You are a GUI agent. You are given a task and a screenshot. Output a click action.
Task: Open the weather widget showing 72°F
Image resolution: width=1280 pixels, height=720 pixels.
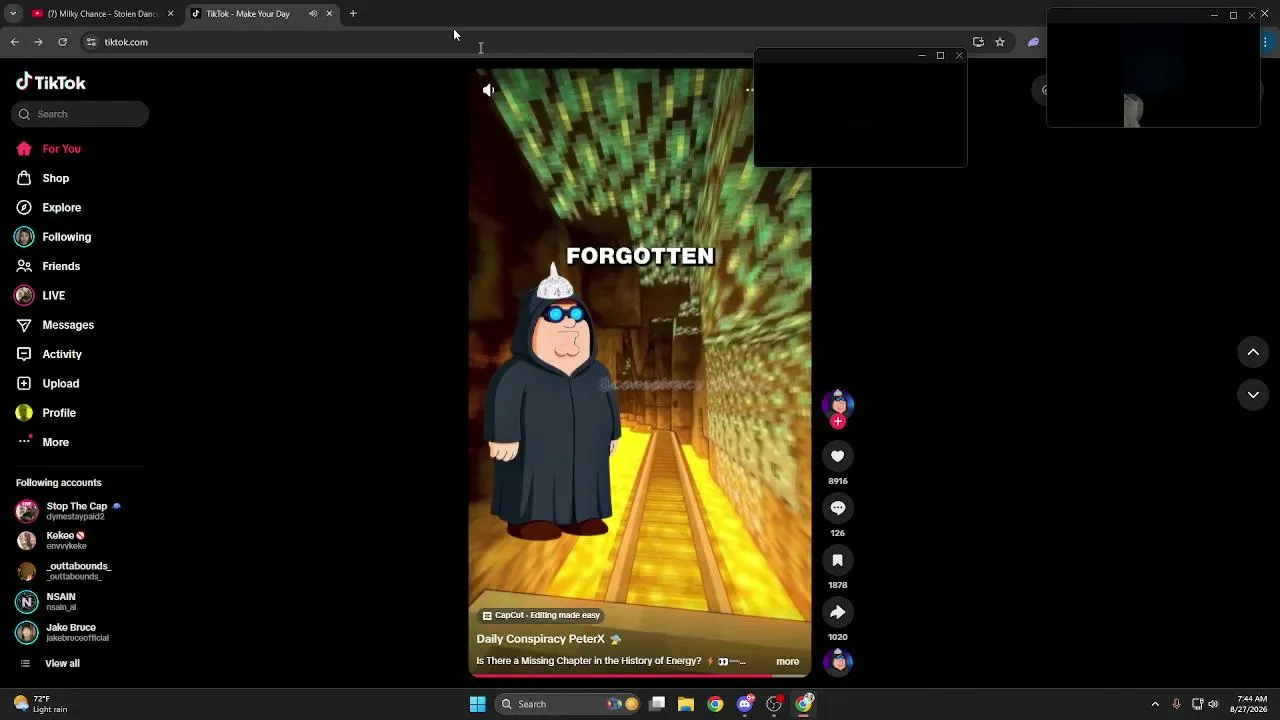click(41, 704)
